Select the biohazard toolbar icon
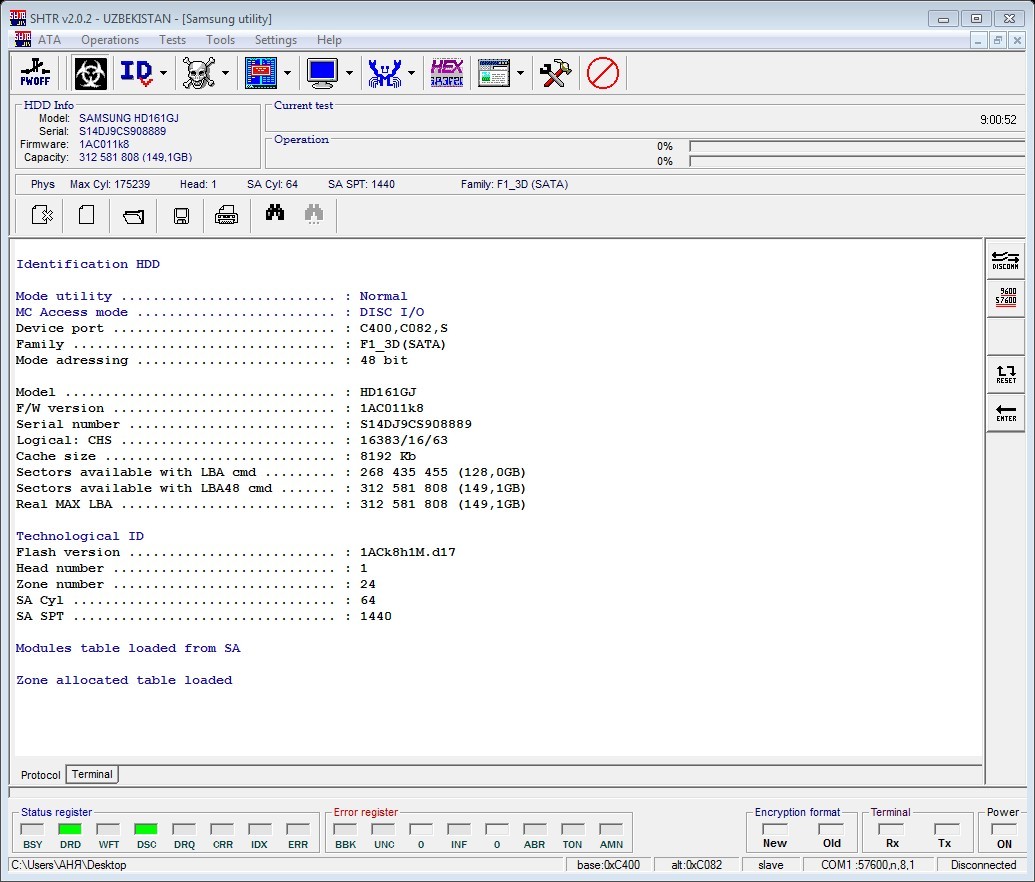1035x882 pixels. coord(90,73)
